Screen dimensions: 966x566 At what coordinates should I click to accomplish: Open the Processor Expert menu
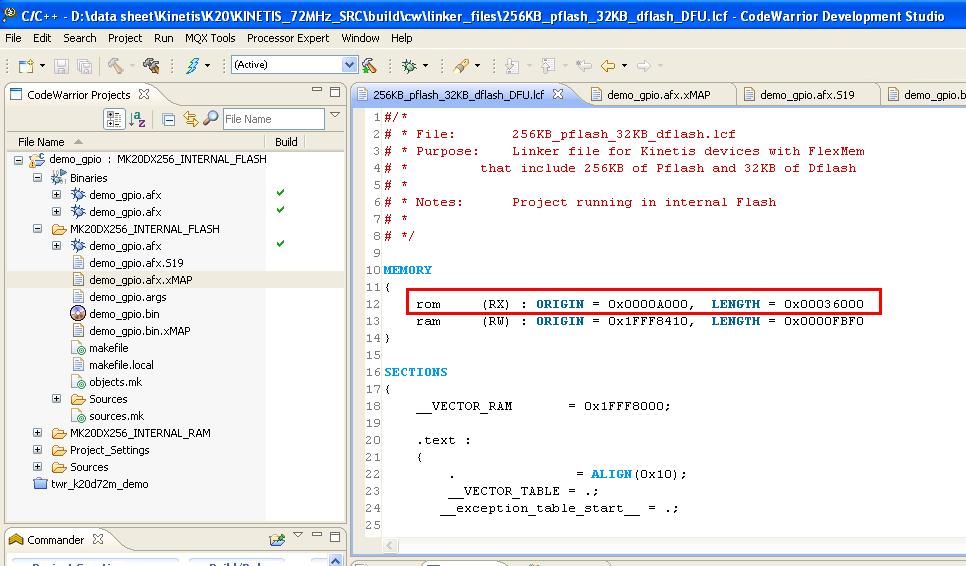click(x=288, y=38)
